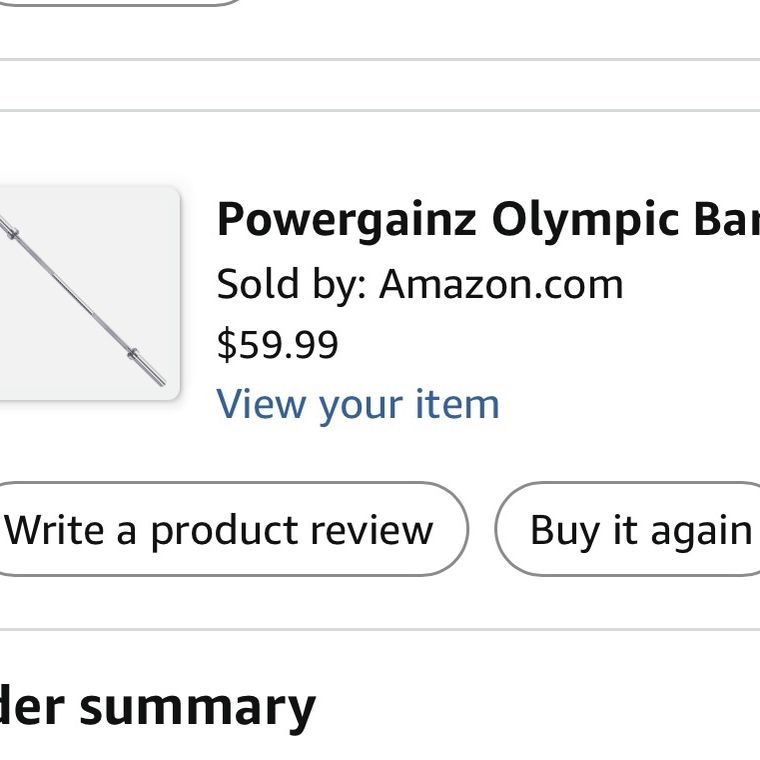Open the barbell product thumbnail image
760x760 pixels.
point(89,293)
